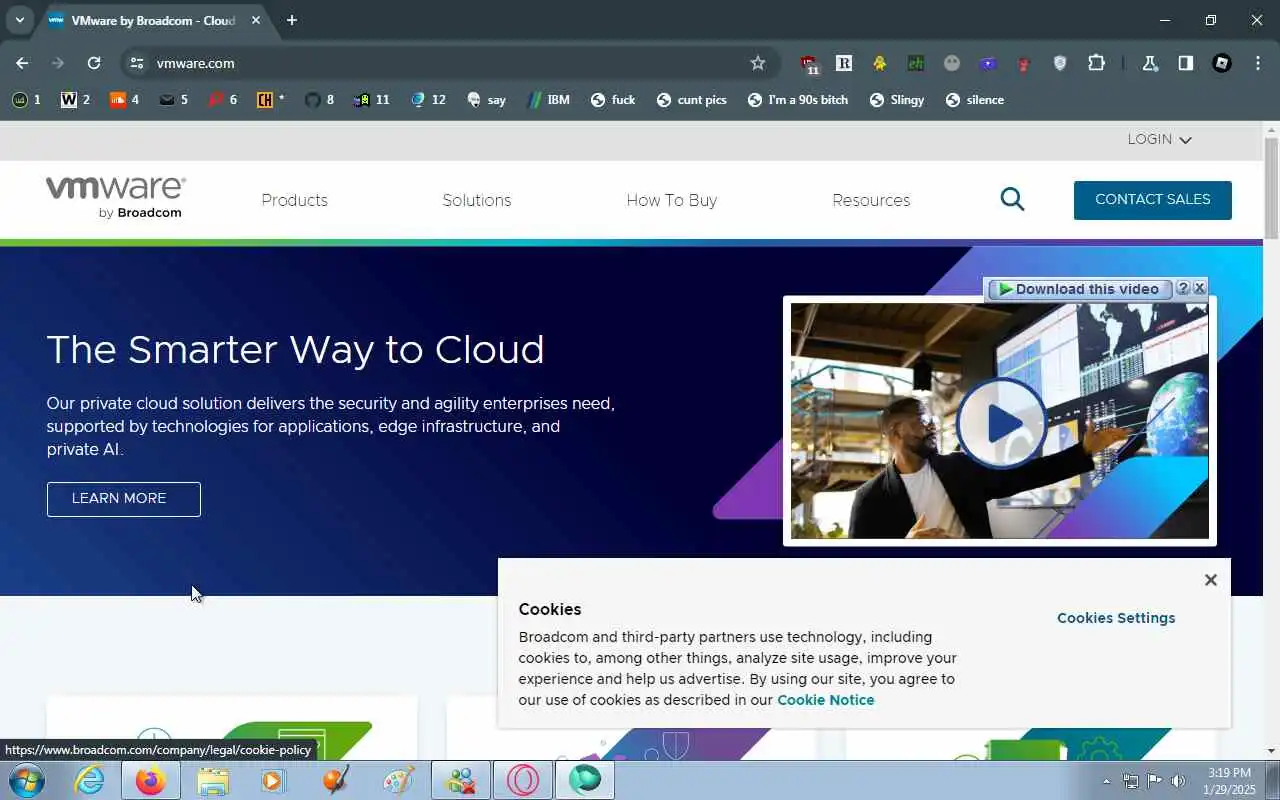Click Download this video button

pyautogui.click(x=1079, y=289)
